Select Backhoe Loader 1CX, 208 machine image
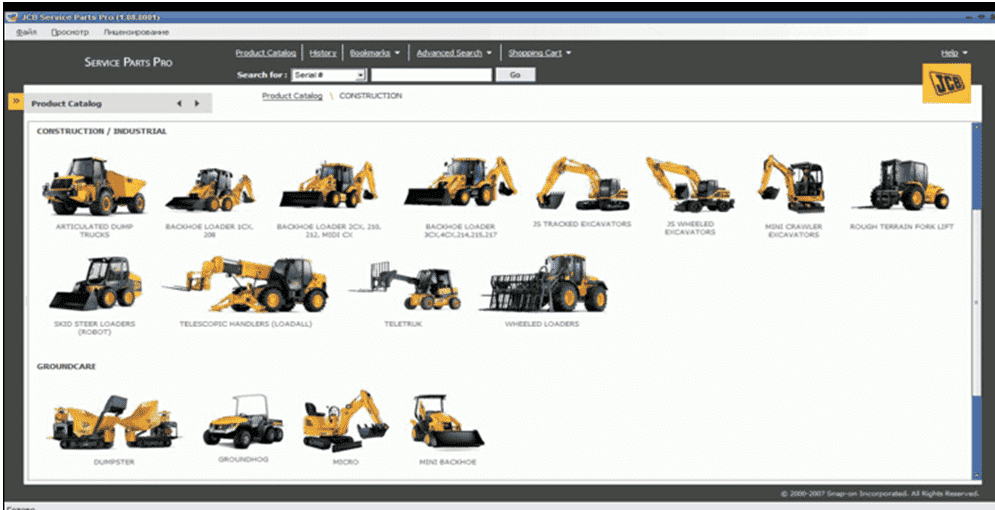Screen dimensions: 995x510 point(210,190)
